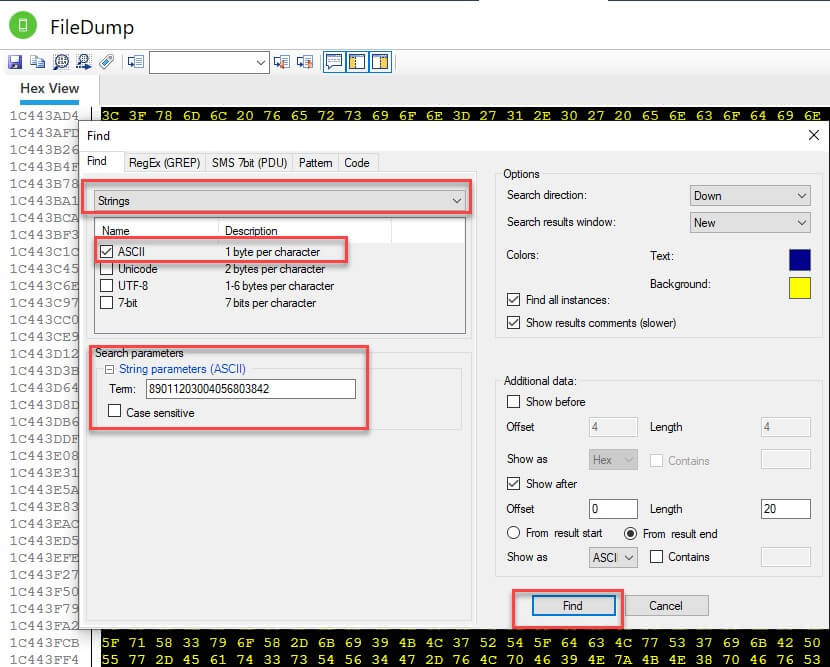Open the toolbar offset combo box

210,62
